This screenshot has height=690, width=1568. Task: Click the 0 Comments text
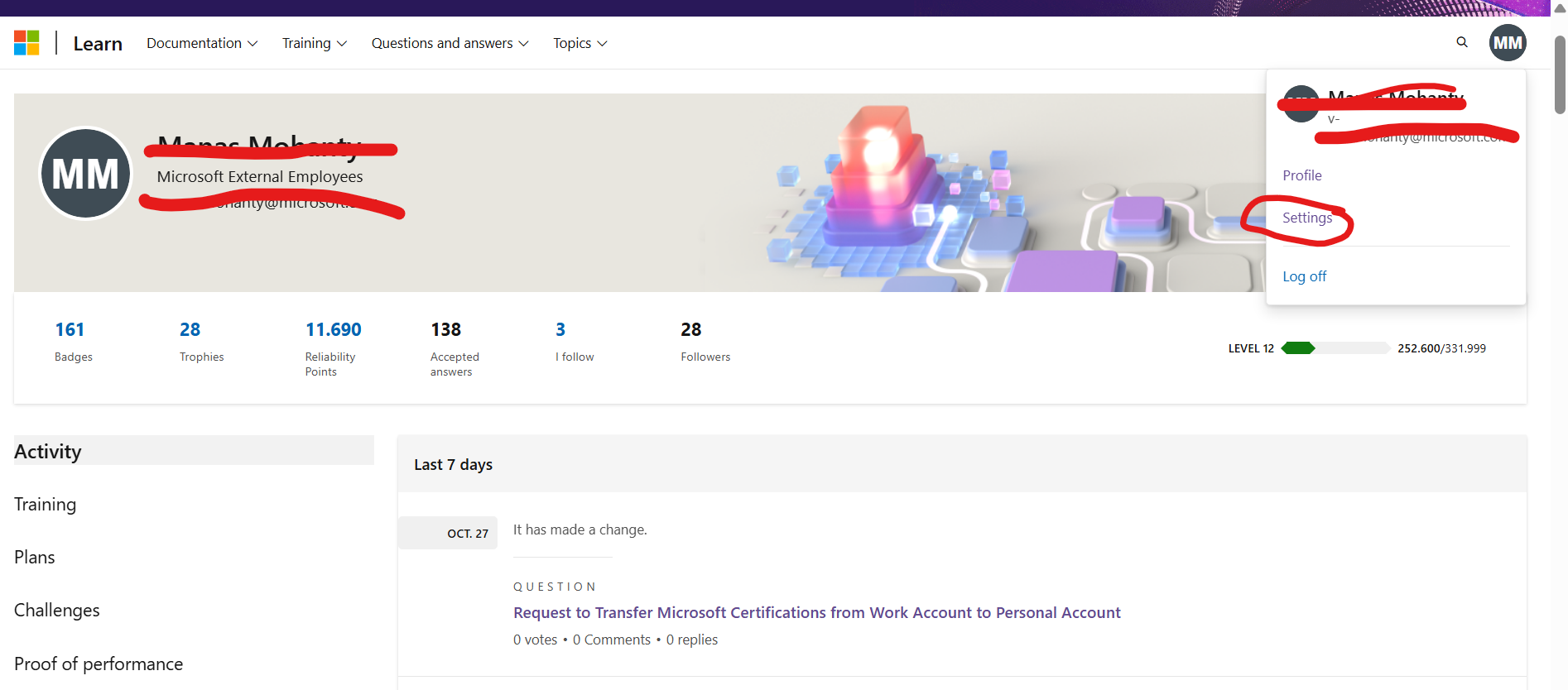tap(612, 640)
